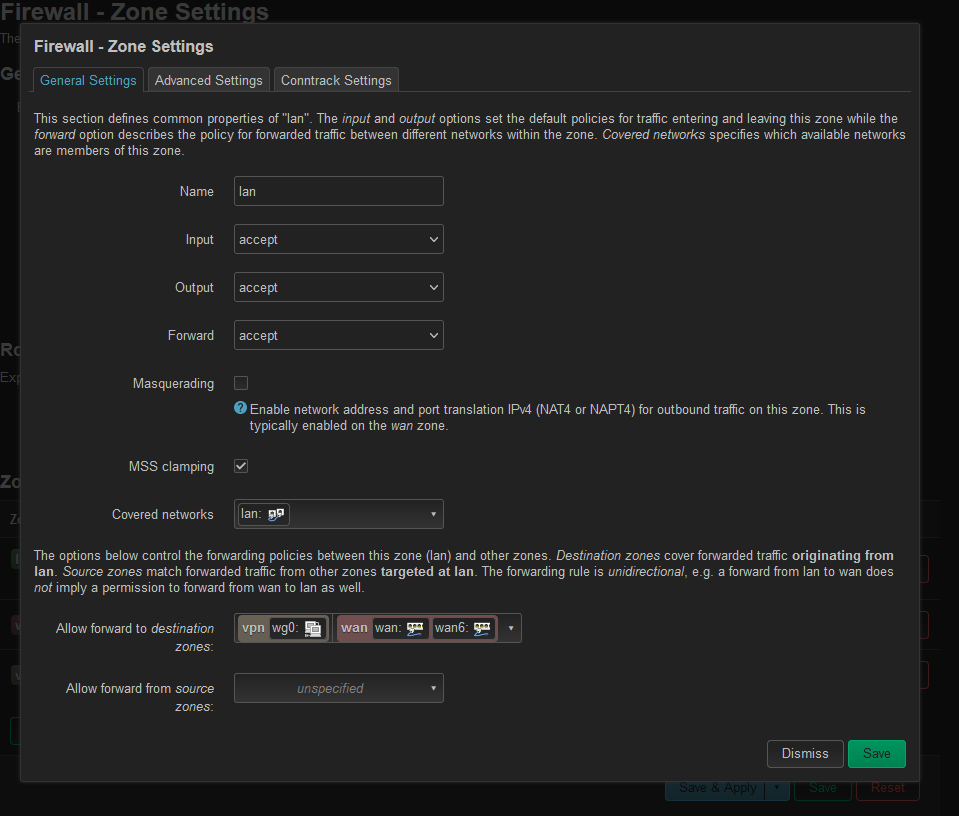Screen dimensions: 959x816
Task: Click the wan6 interface icon in destination zones
Action: pos(482,628)
